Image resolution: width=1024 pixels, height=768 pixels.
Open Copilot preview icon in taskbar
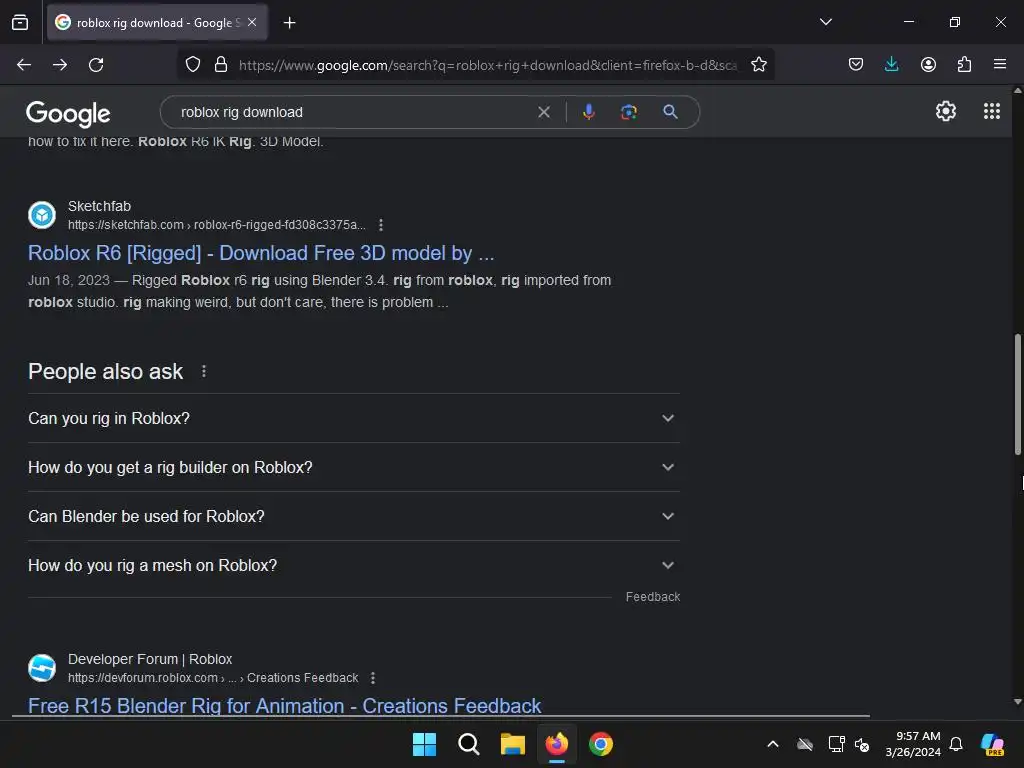click(x=993, y=744)
